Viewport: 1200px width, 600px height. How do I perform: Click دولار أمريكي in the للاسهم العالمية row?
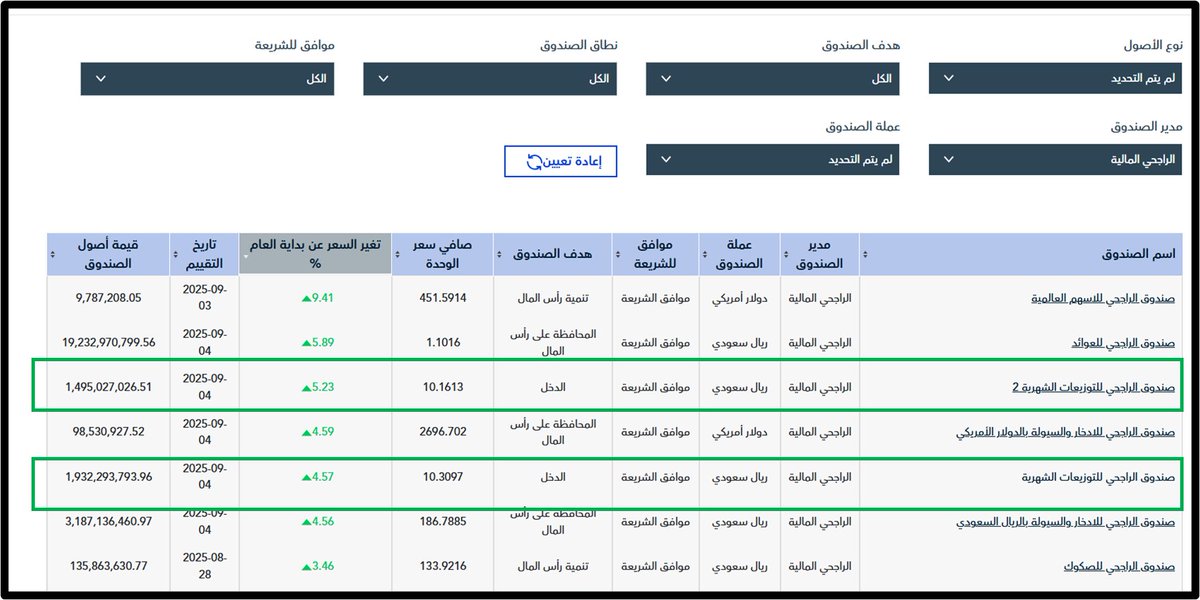tap(740, 298)
